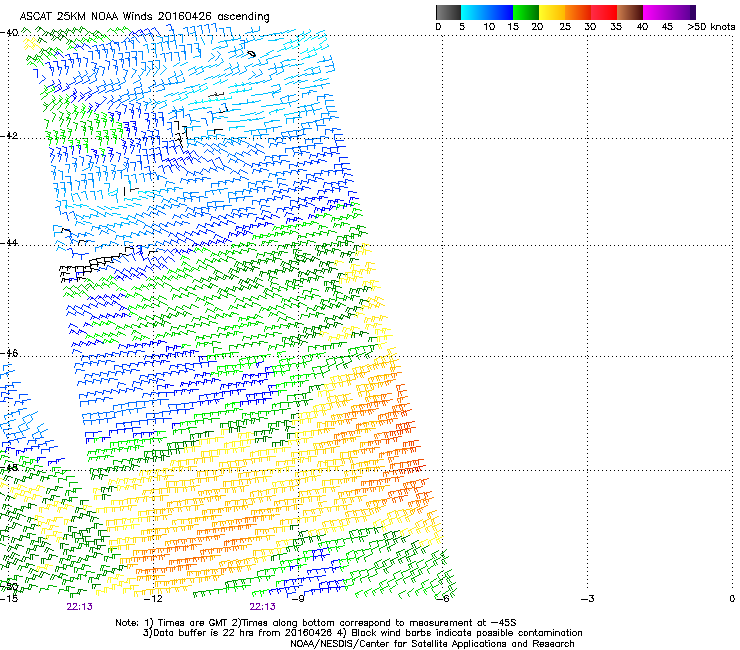
Task: Click the '10' label under the color bar
Action: pyautogui.click(x=489, y=27)
